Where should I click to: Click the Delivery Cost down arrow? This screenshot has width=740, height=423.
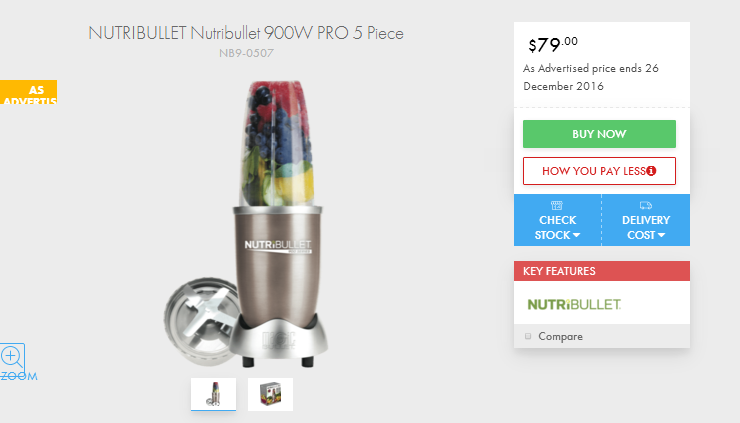661,235
